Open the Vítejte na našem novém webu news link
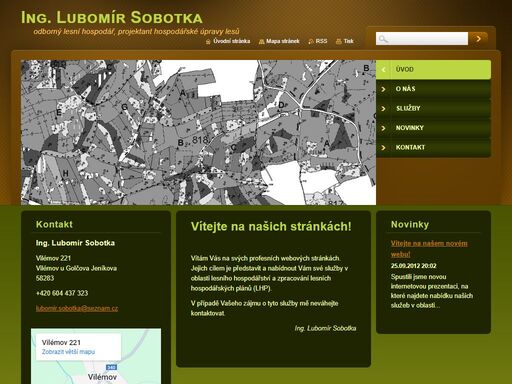The width and height of the screenshot is (512, 384). (429, 249)
